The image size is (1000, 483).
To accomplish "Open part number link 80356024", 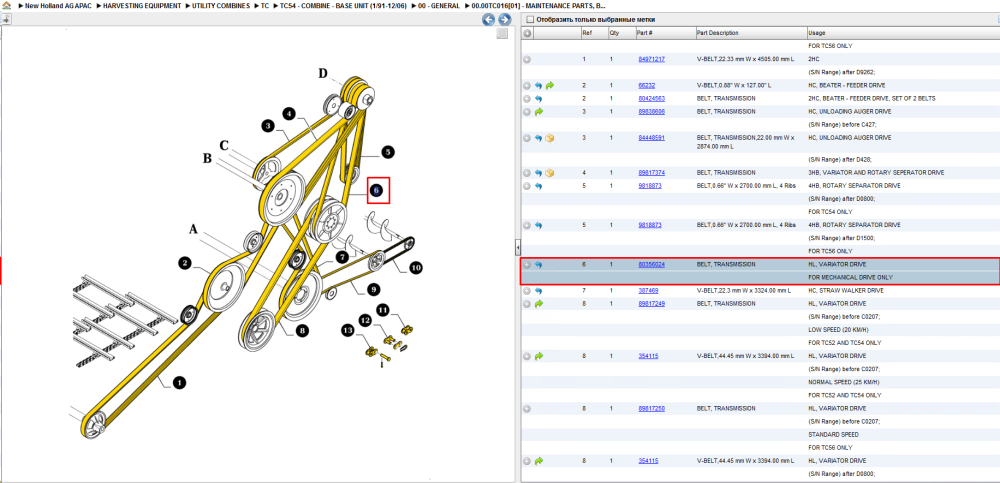I will tap(652, 265).
